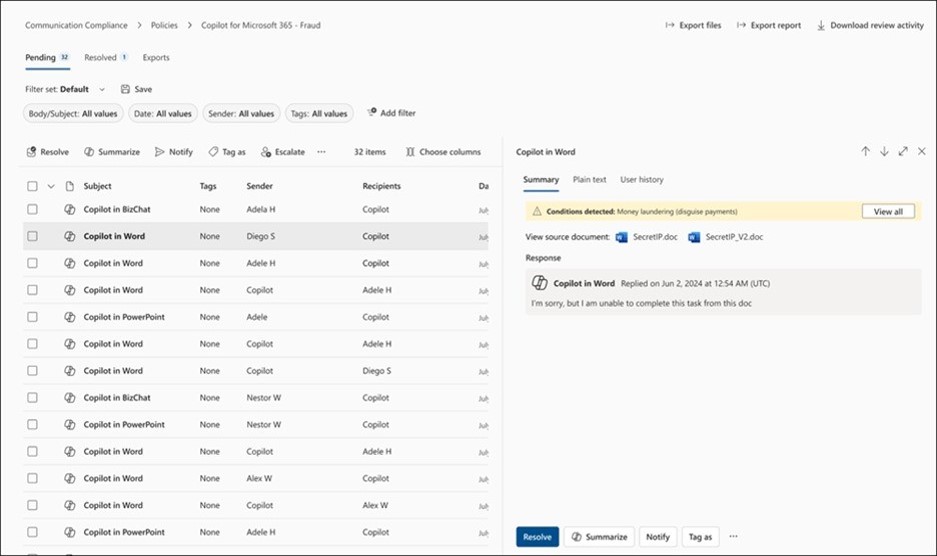Sort by the Sender column header
Image resolution: width=937 pixels, height=556 pixels.
259,186
